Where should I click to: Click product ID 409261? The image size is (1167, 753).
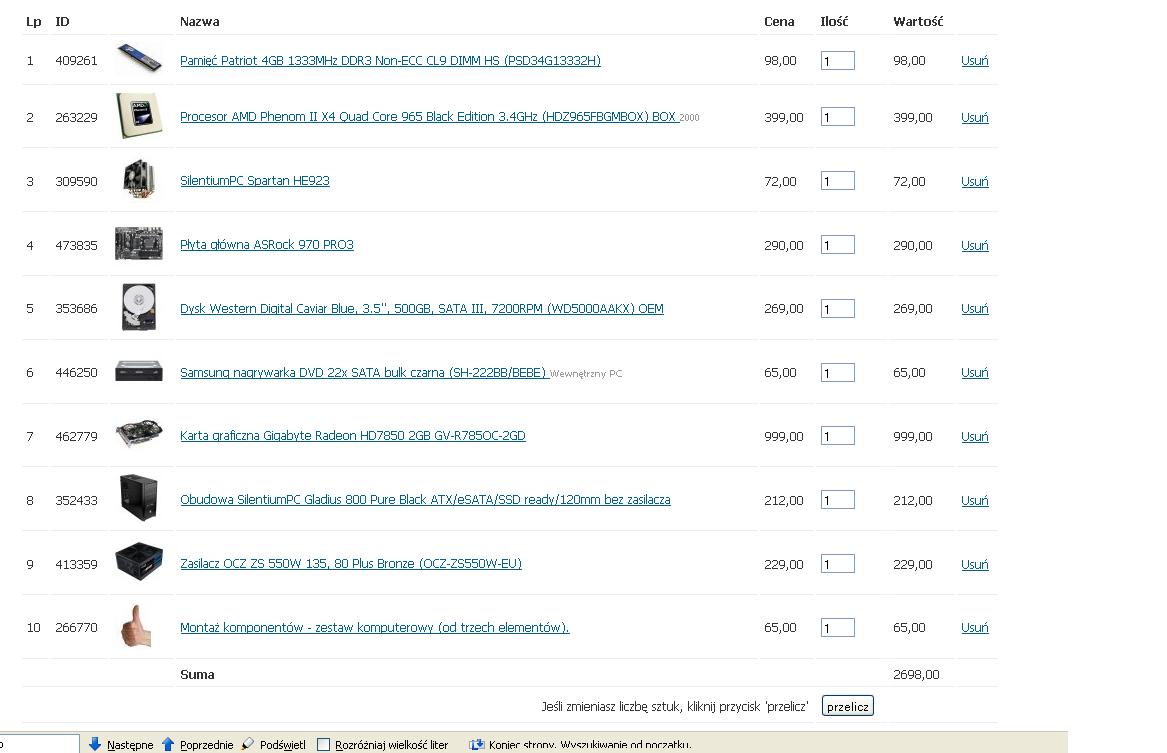click(x=76, y=61)
